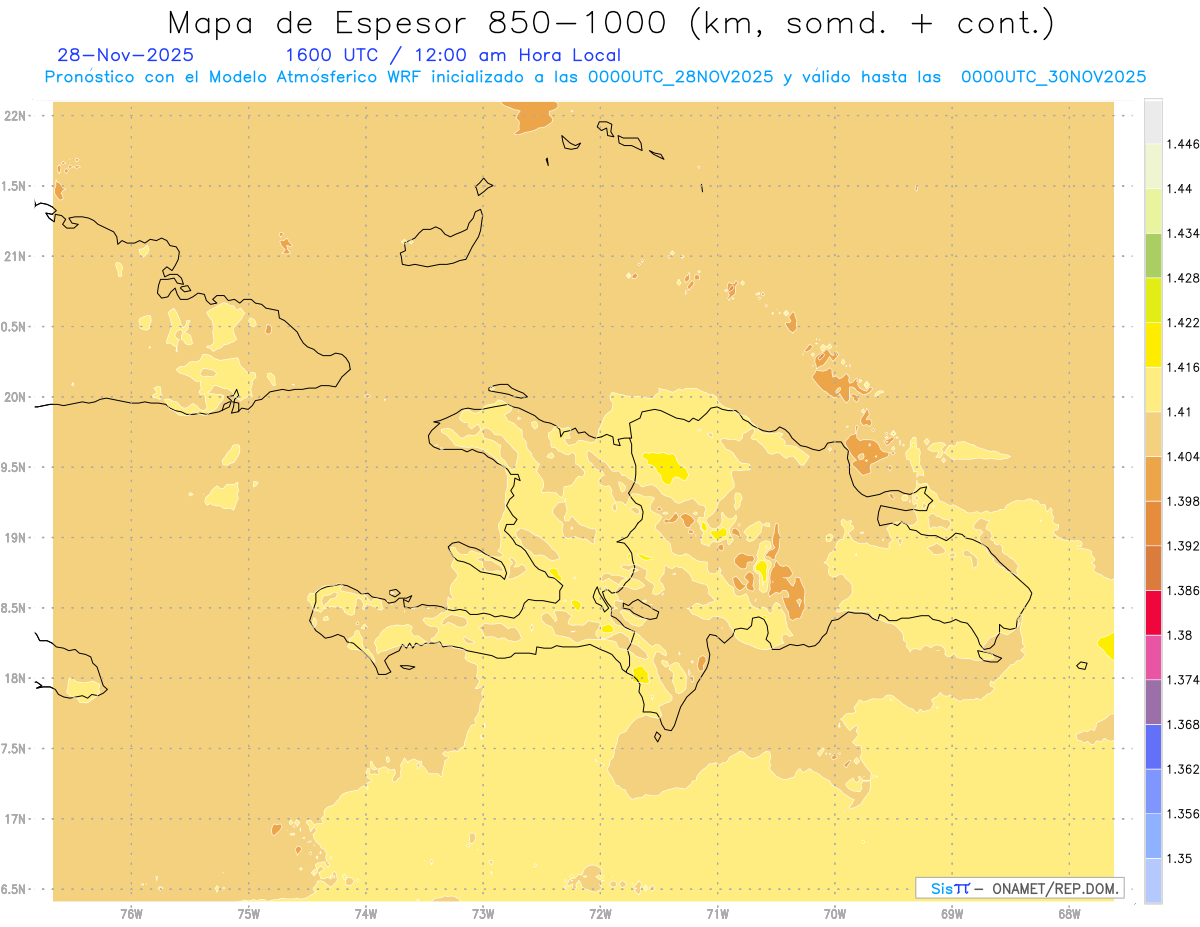The width and height of the screenshot is (1200, 927).
Task: Click the colorbar value "1.416"
Action: pos(1183,367)
